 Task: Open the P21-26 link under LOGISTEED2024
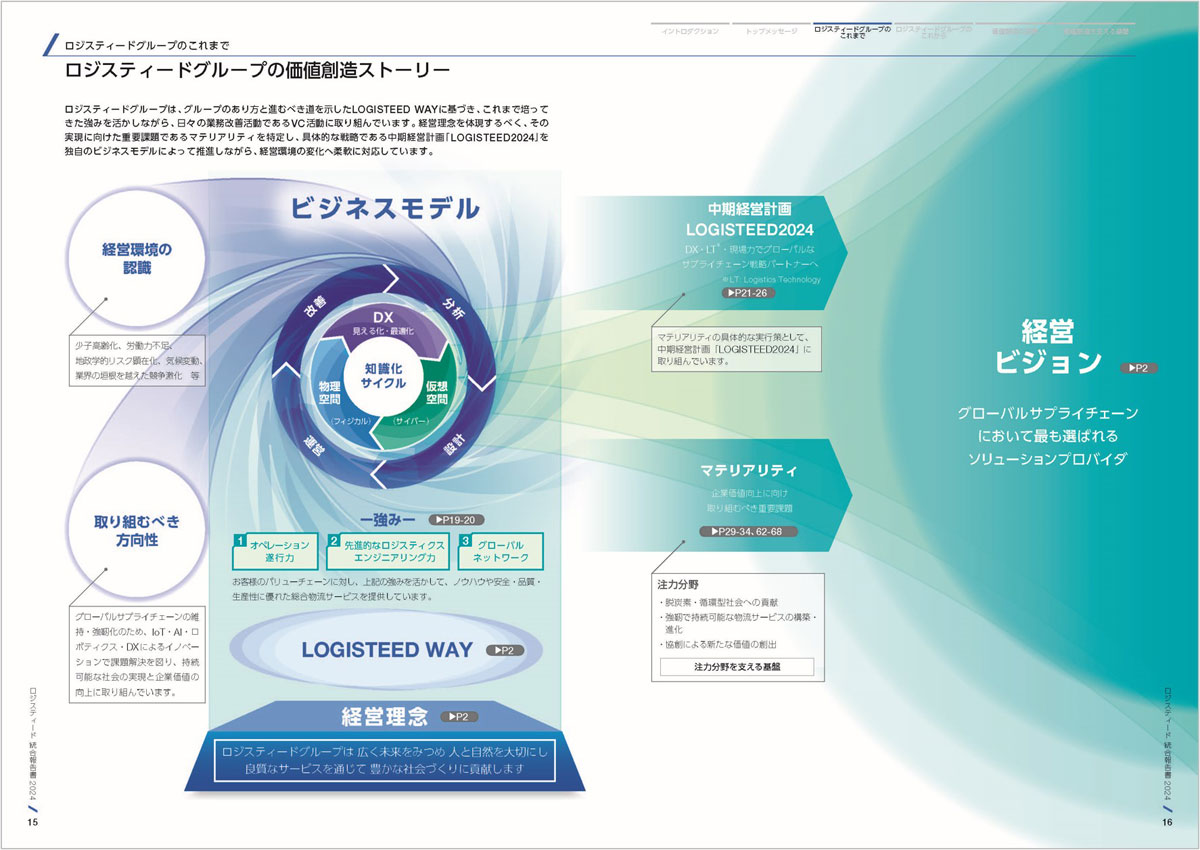(749, 293)
